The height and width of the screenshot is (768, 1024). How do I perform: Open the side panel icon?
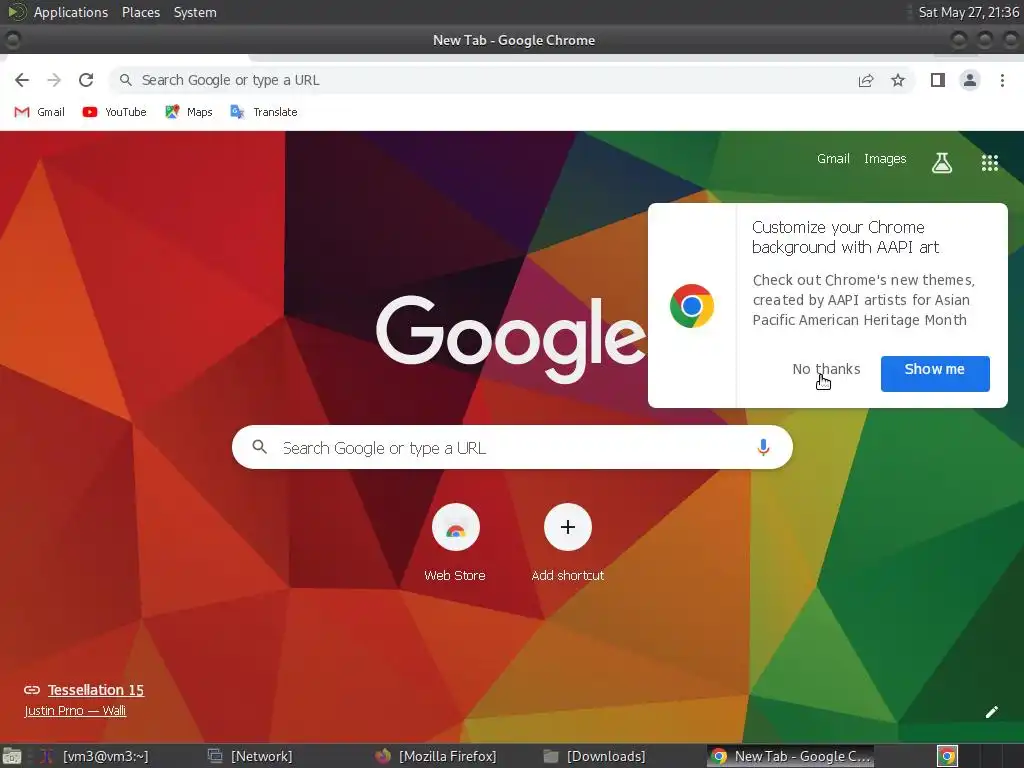938,80
